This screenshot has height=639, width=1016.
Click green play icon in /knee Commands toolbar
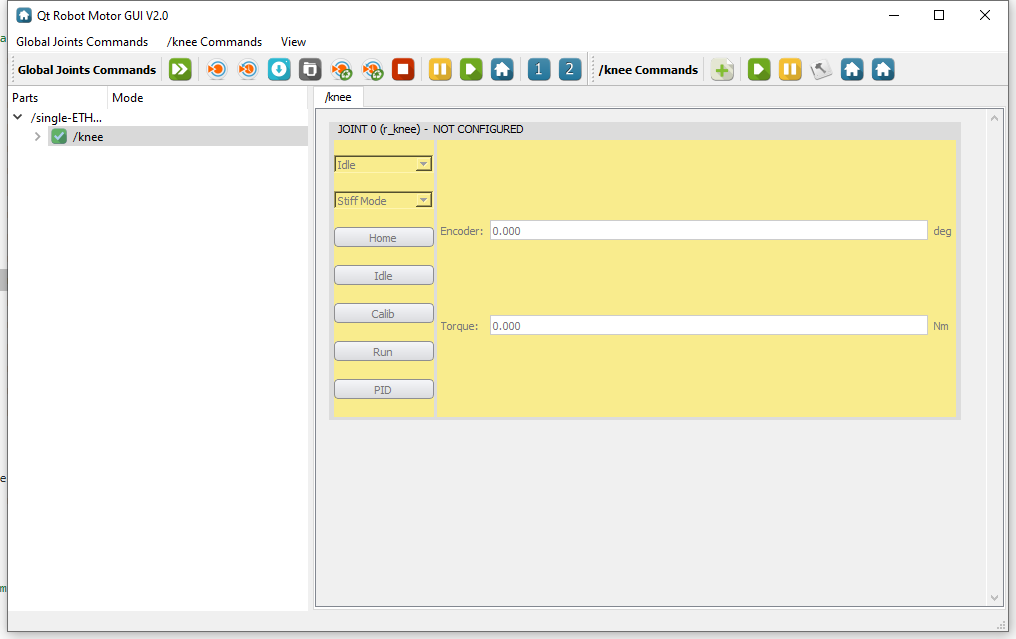click(x=759, y=69)
